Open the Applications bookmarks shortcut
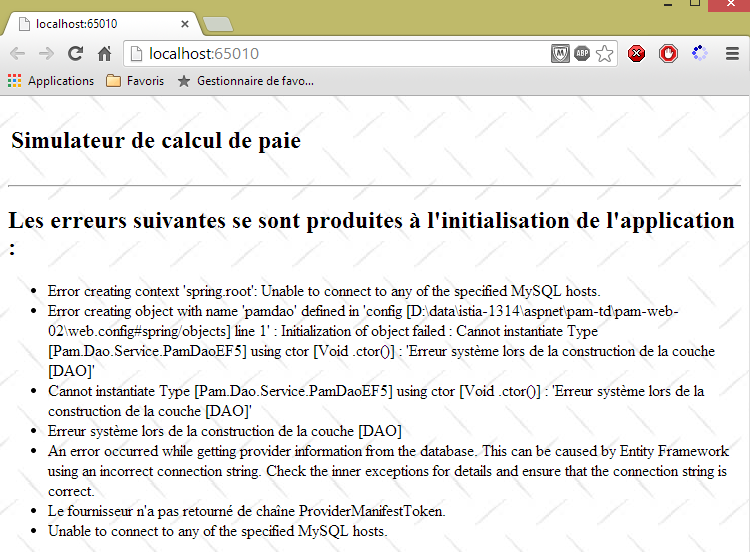 click(51, 81)
